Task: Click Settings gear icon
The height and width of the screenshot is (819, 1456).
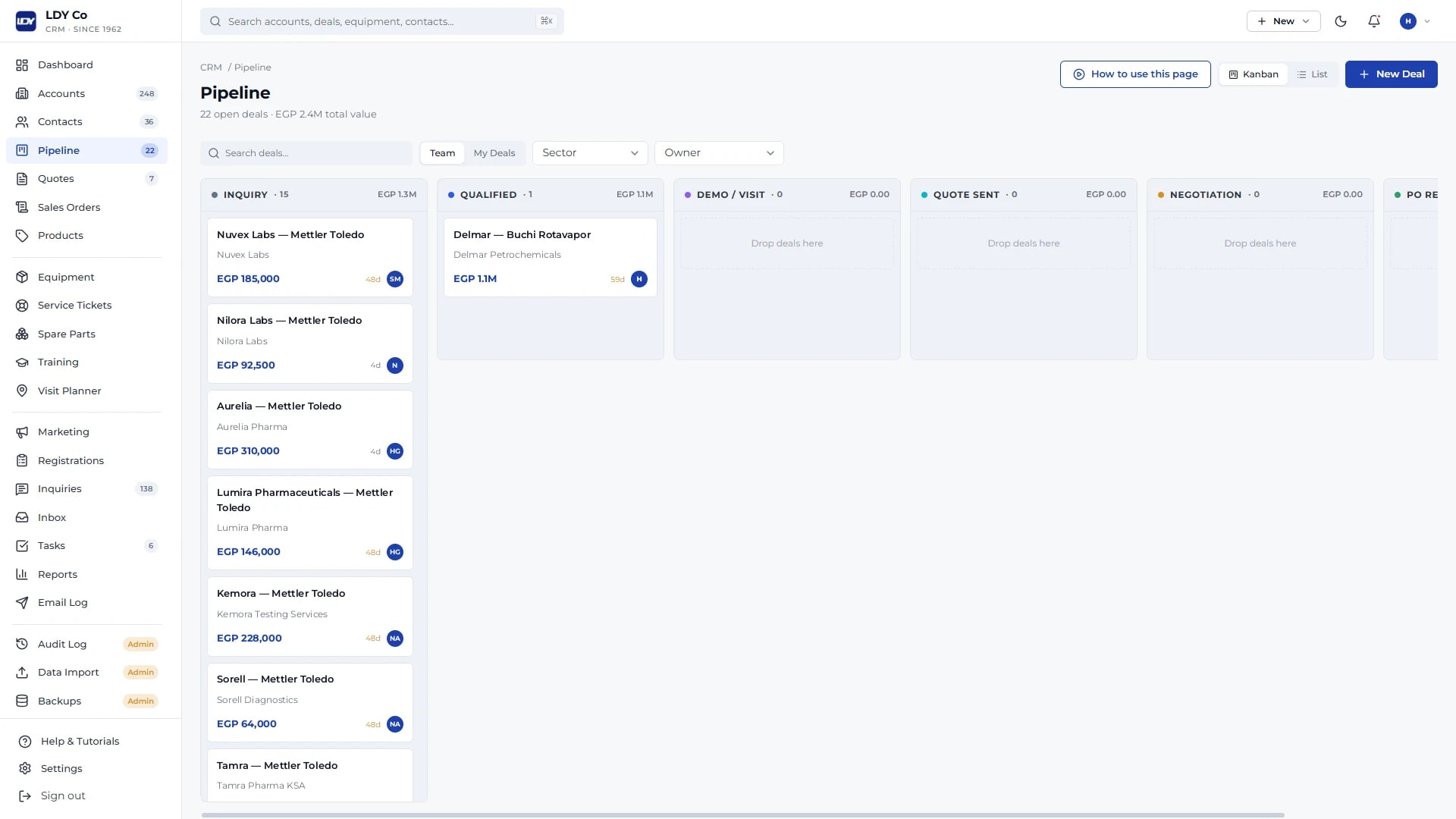Action: pos(25,769)
